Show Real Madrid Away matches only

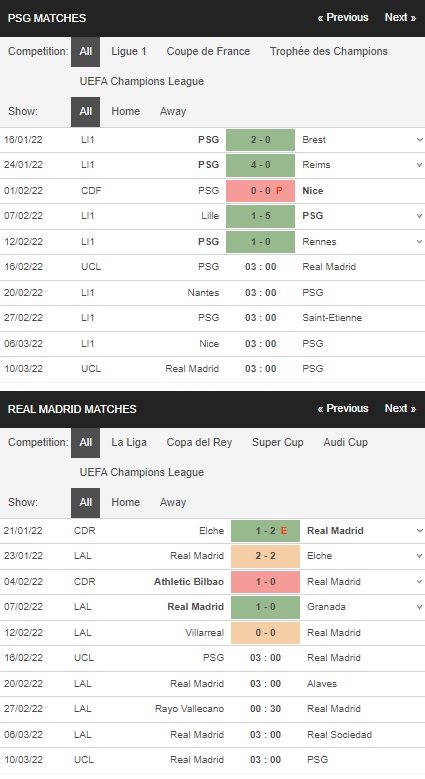click(172, 502)
